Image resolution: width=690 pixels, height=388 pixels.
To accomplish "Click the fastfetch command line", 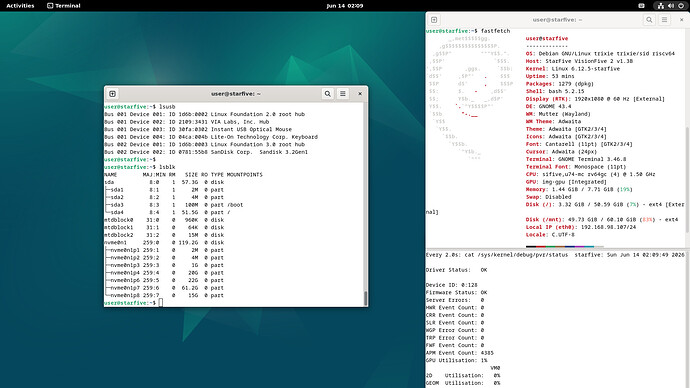I will point(468,31).
